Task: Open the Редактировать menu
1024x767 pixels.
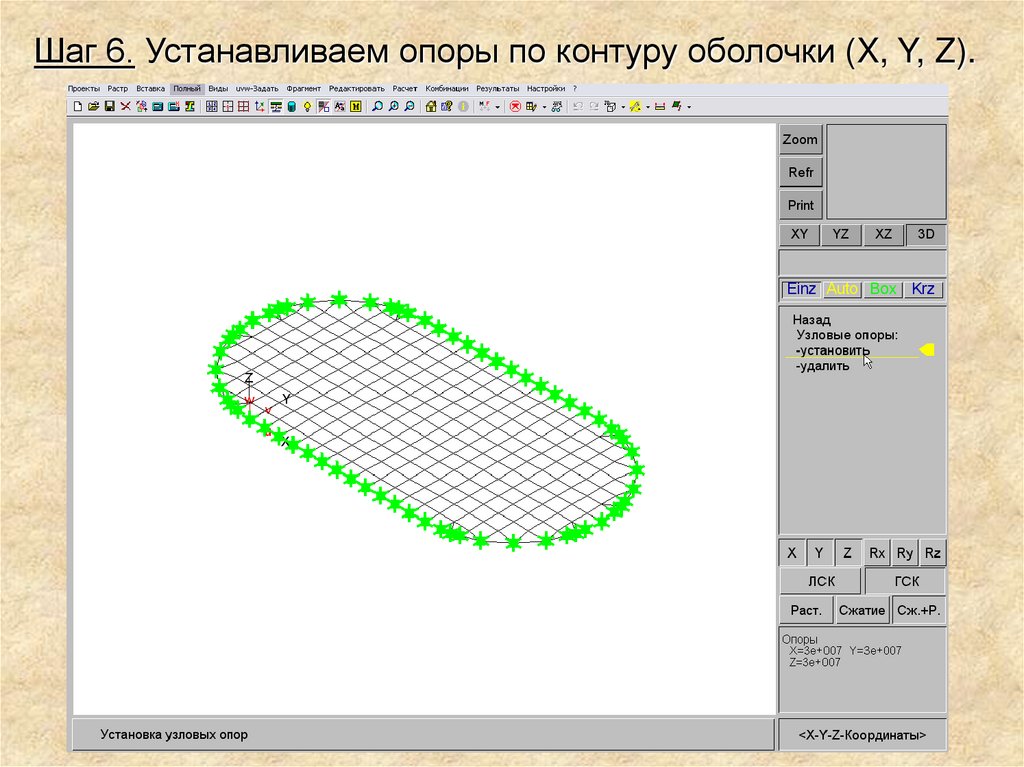Action: pyautogui.click(x=357, y=88)
